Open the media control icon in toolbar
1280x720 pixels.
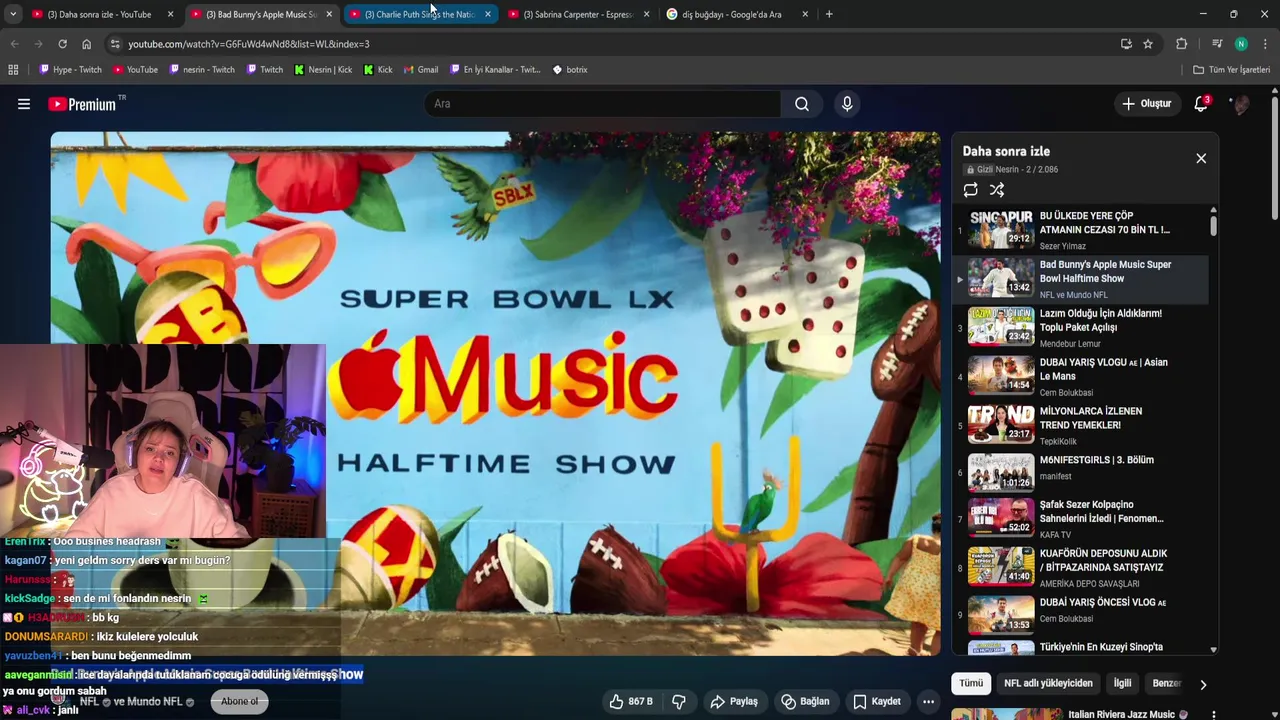pos(1217,44)
